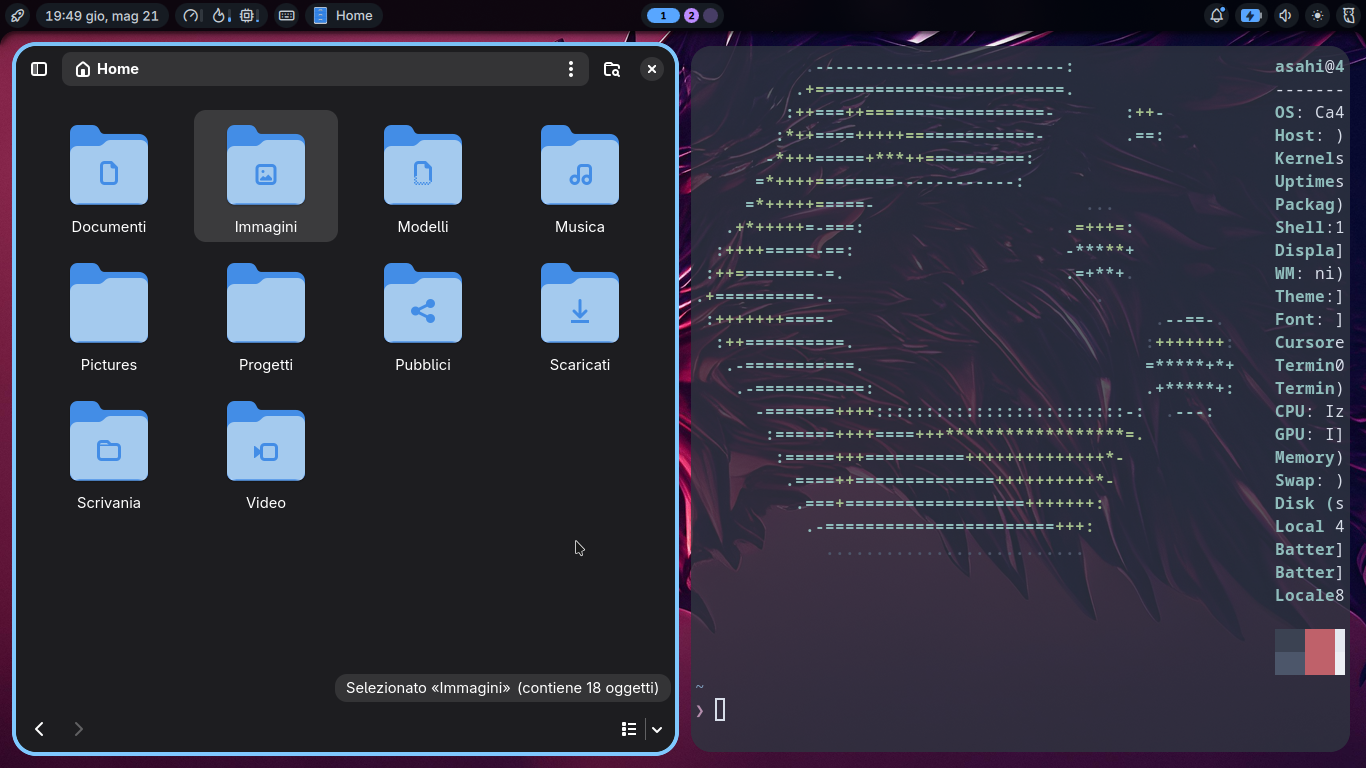
Task: Click the "Host" line in terminal
Action: (1310, 135)
